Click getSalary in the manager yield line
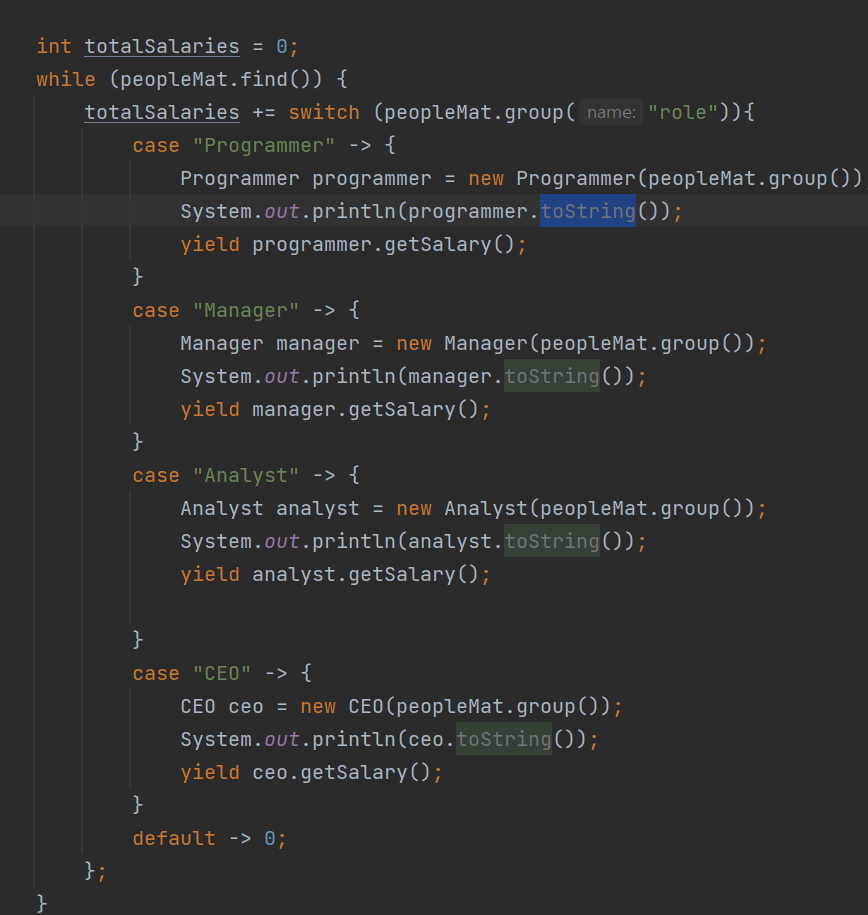This screenshot has height=915, width=868. tap(402, 409)
